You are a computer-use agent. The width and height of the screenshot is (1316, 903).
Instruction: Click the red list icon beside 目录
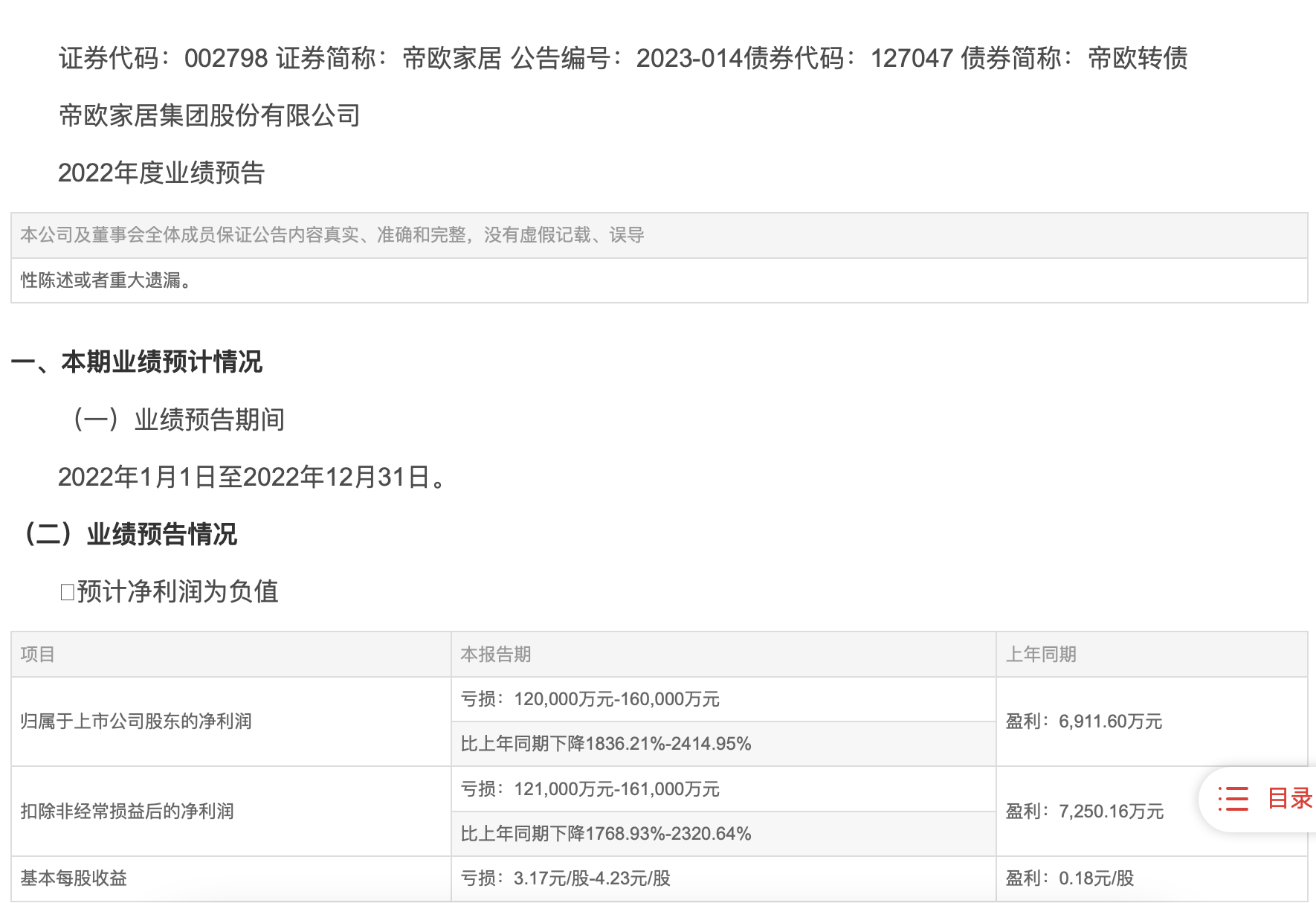(x=1233, y=799)
